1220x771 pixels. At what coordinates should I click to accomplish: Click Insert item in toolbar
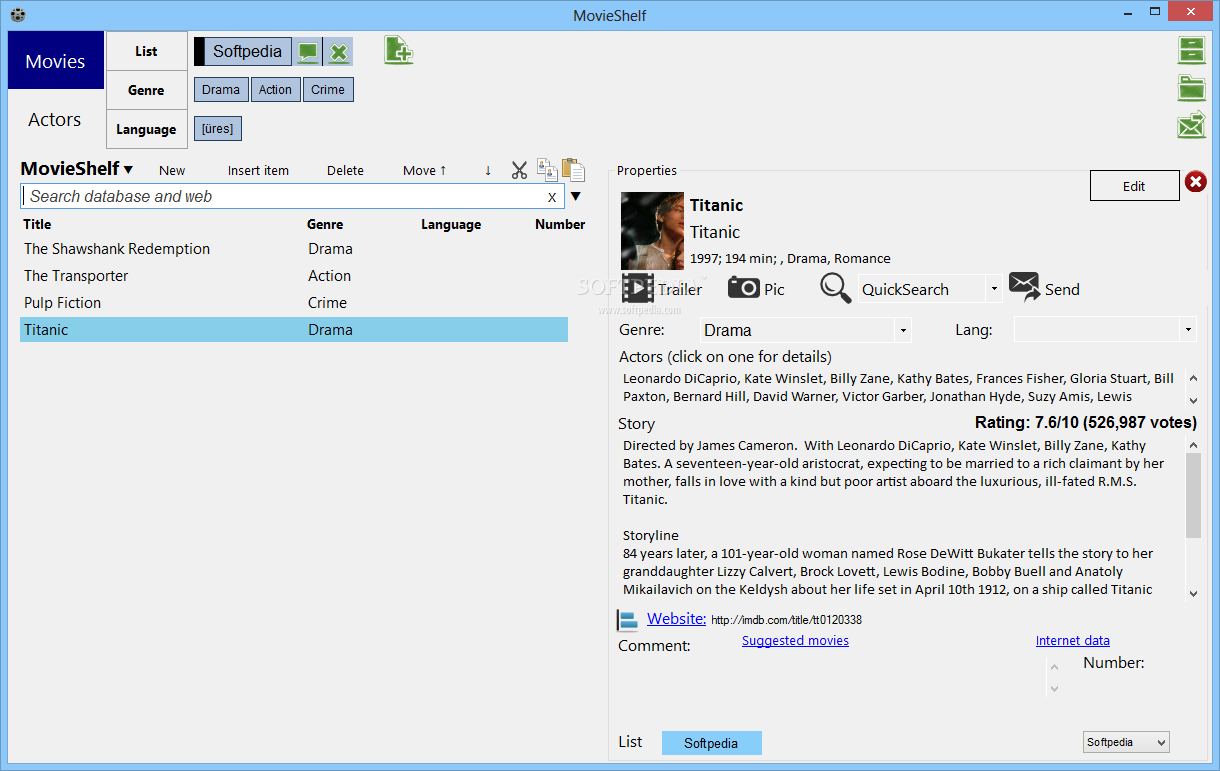(258, 170)
